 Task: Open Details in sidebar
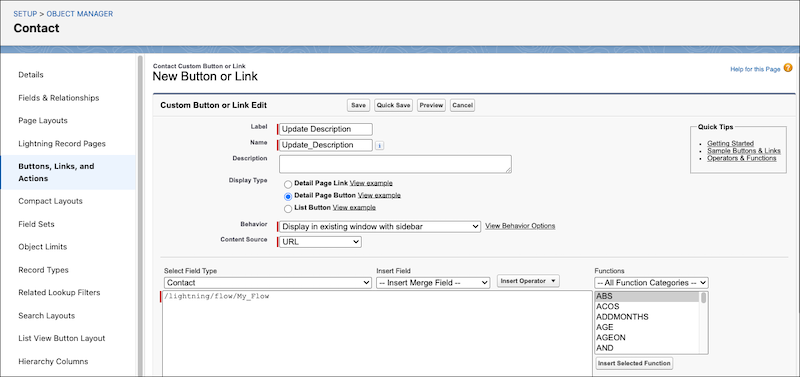pyautogui.click(x=31, y=74)
